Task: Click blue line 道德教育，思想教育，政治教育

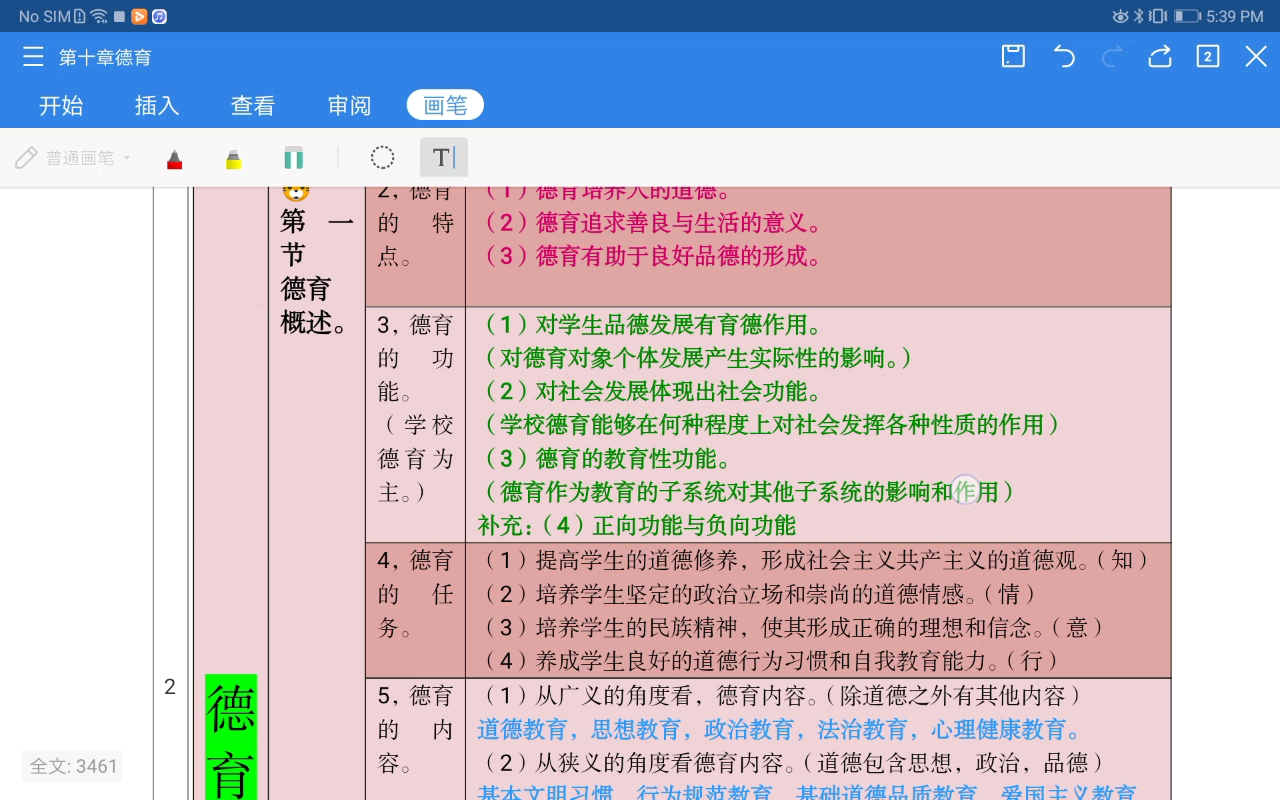Action: [x=781, y=729]
